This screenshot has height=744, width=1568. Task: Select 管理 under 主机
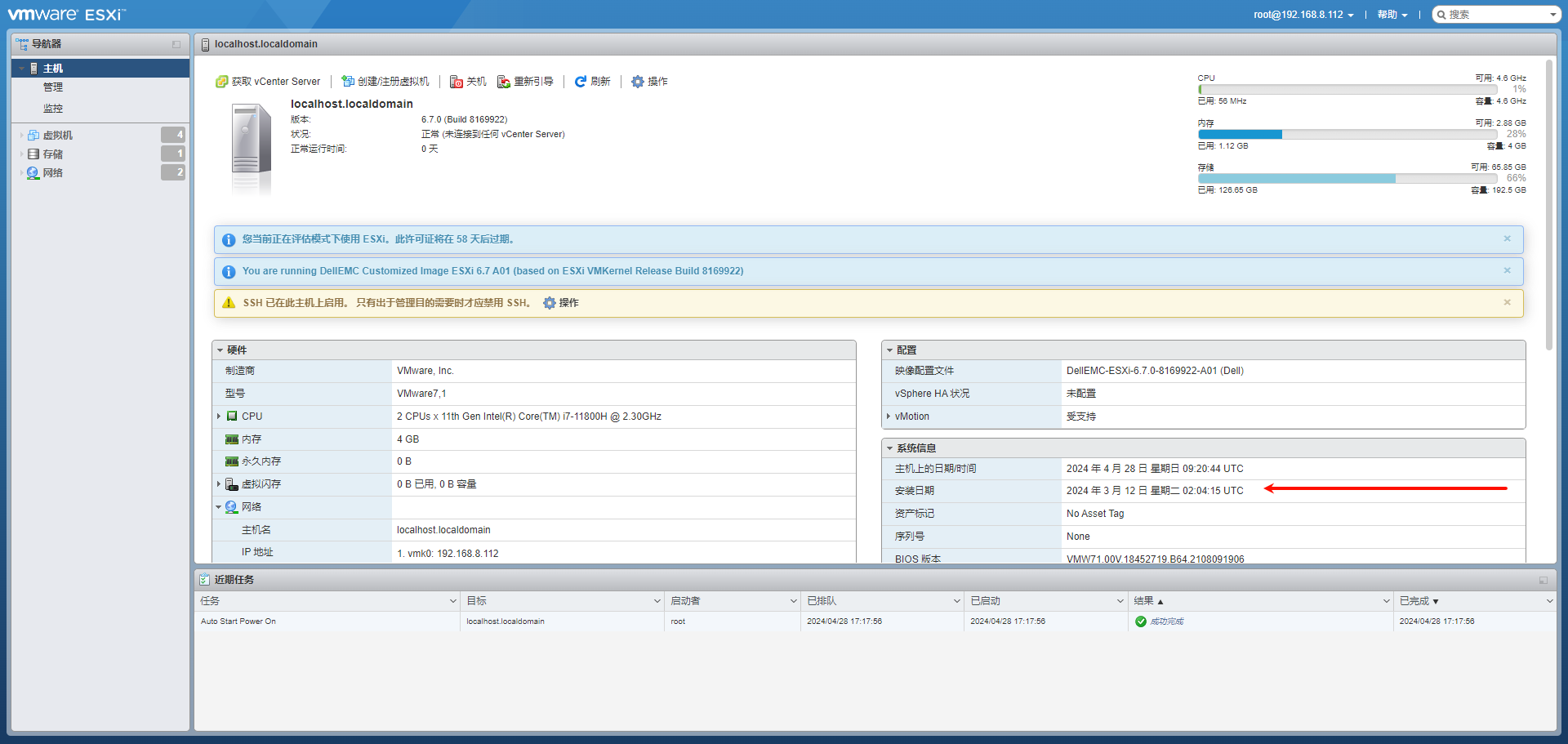click(x=53, y=87)
